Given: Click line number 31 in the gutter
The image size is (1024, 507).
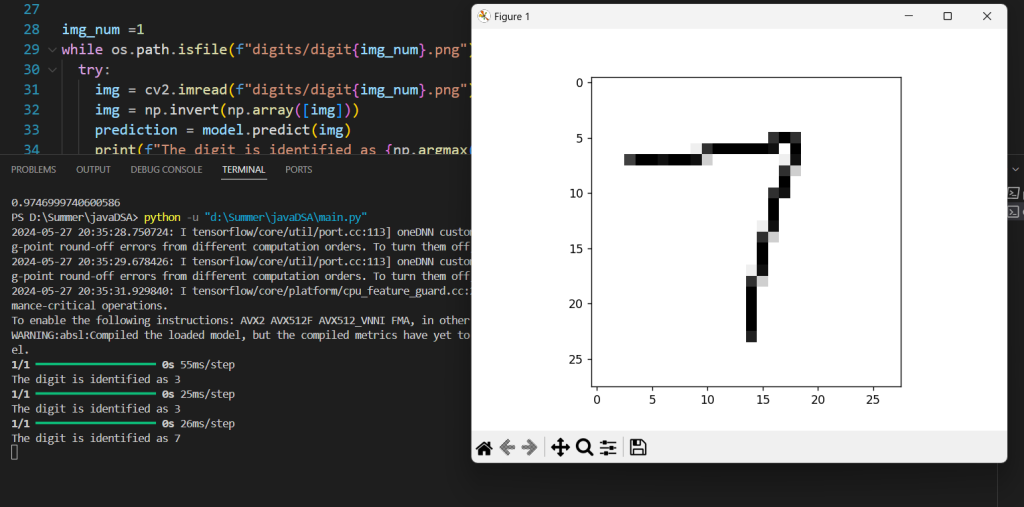Looking at the screenshot, I should [31, 90].
